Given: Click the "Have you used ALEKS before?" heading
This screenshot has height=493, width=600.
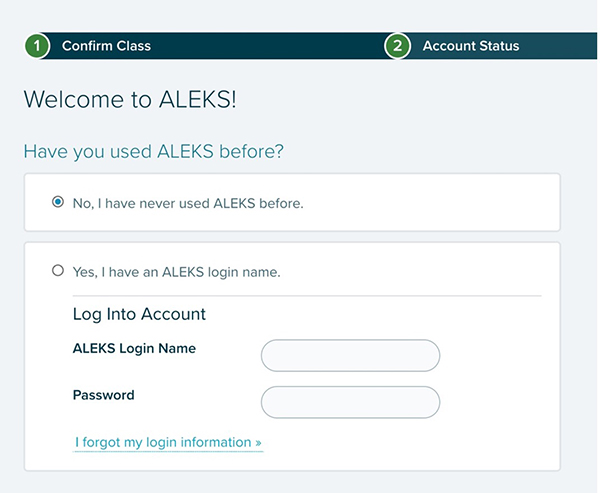Looking at the screenshot, I should click(x=153, y=152).
